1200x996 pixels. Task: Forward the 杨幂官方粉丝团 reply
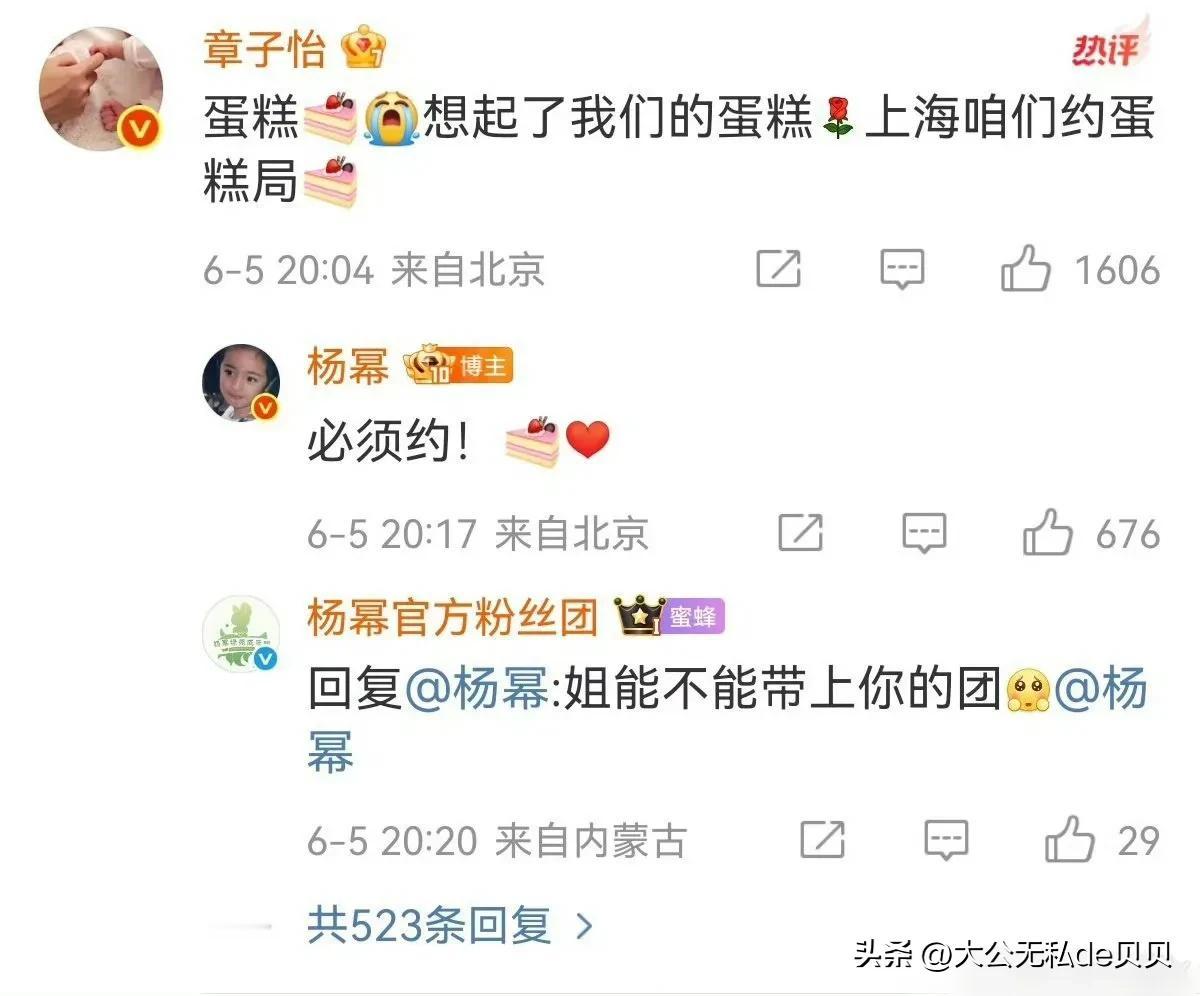(822, 840)
